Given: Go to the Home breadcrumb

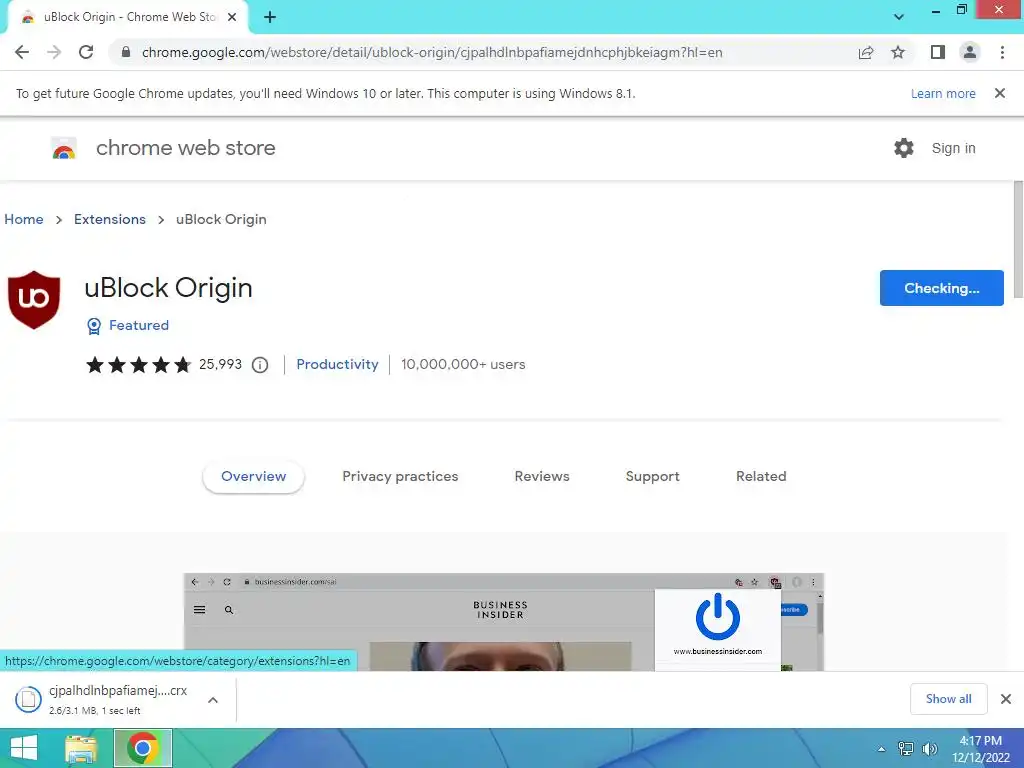Looking at the screenshot, I should coord(24,219).
